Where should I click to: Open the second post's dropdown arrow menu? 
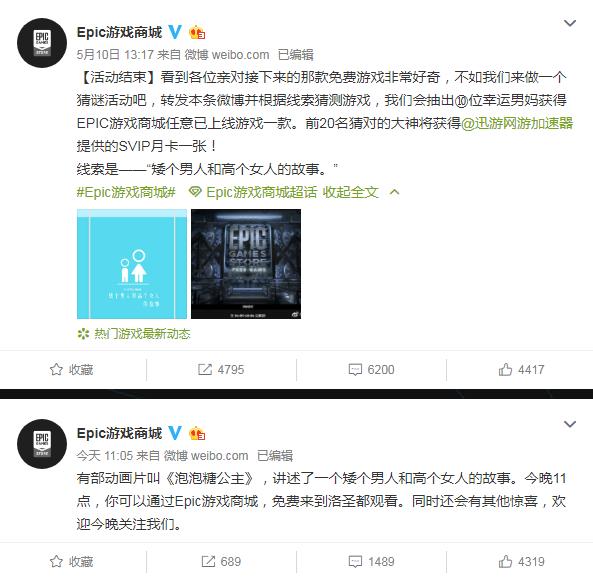(x=570, y=424)
